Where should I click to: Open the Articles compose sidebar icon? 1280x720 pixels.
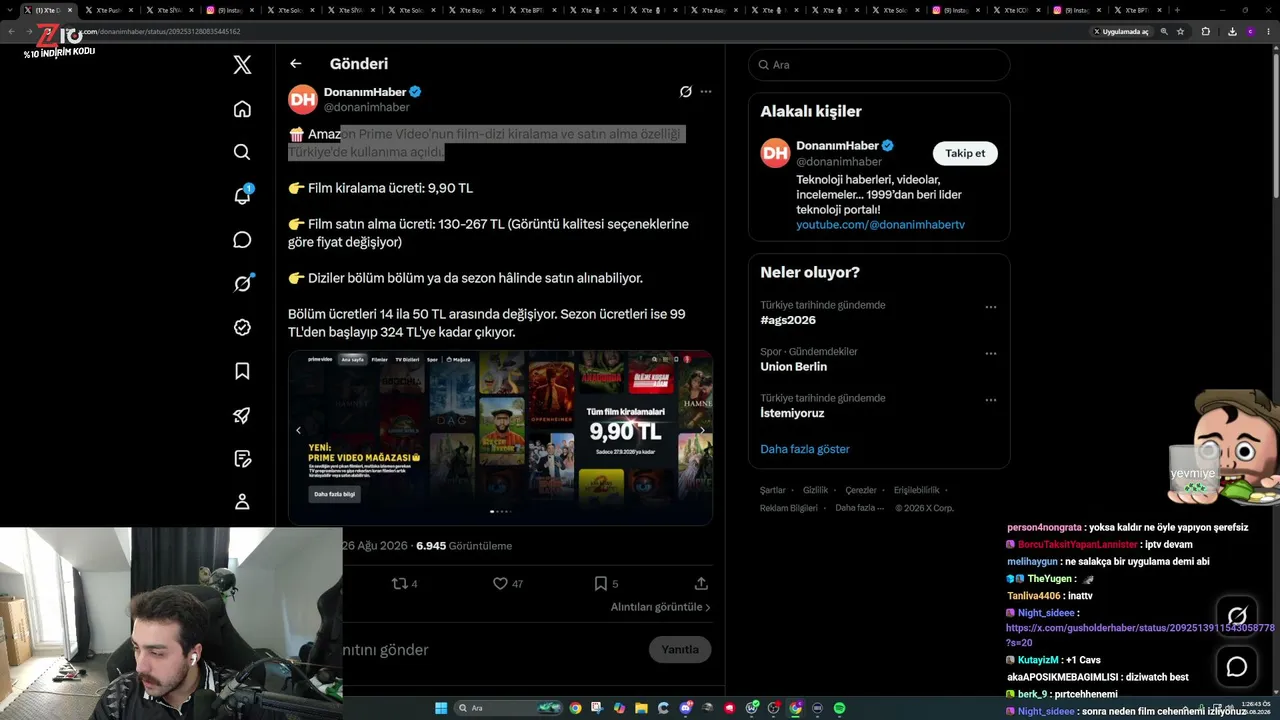[242, 459]
